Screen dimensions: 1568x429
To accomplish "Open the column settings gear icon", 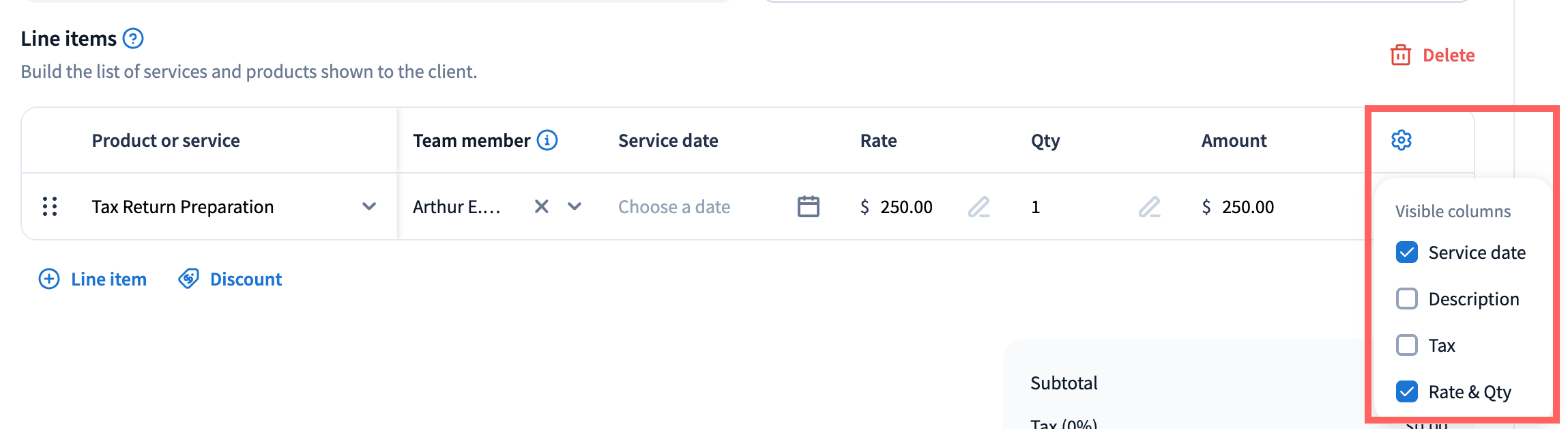I will click(1401, 140).
